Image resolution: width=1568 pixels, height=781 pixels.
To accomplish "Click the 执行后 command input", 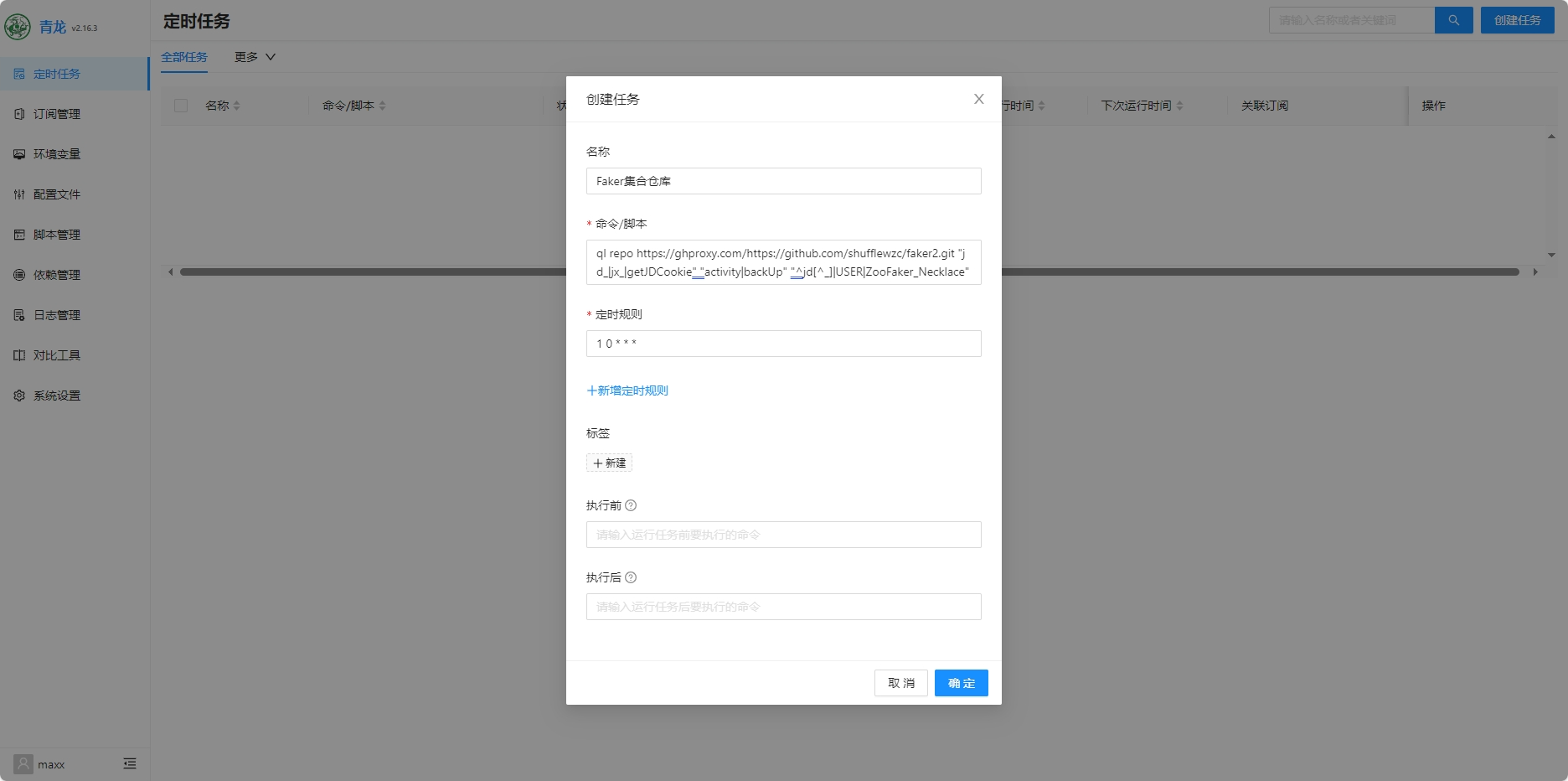I will [x=784, y=607].
